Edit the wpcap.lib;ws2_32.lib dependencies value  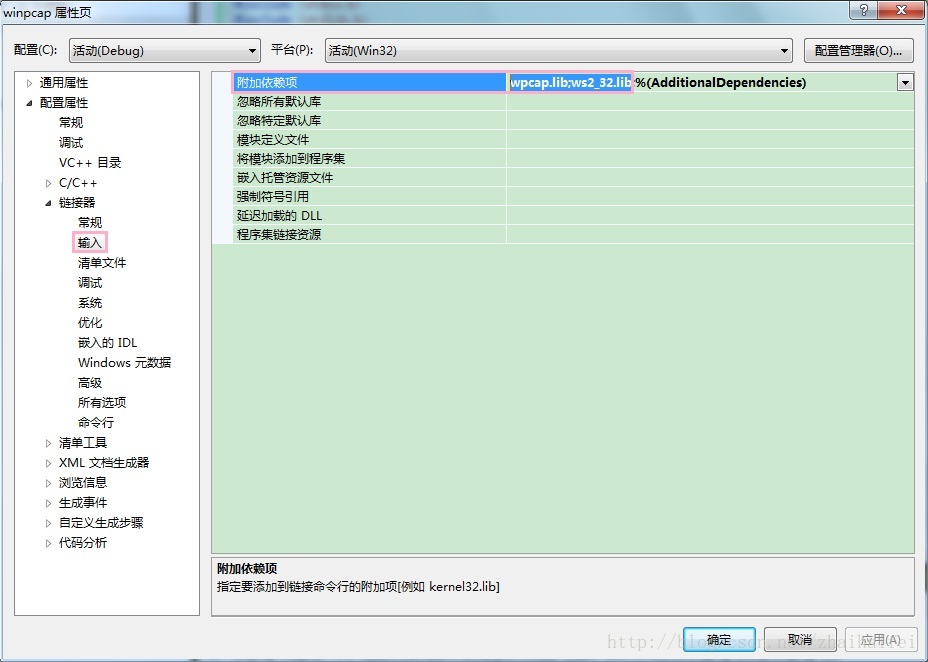click(x=571, y=83)
